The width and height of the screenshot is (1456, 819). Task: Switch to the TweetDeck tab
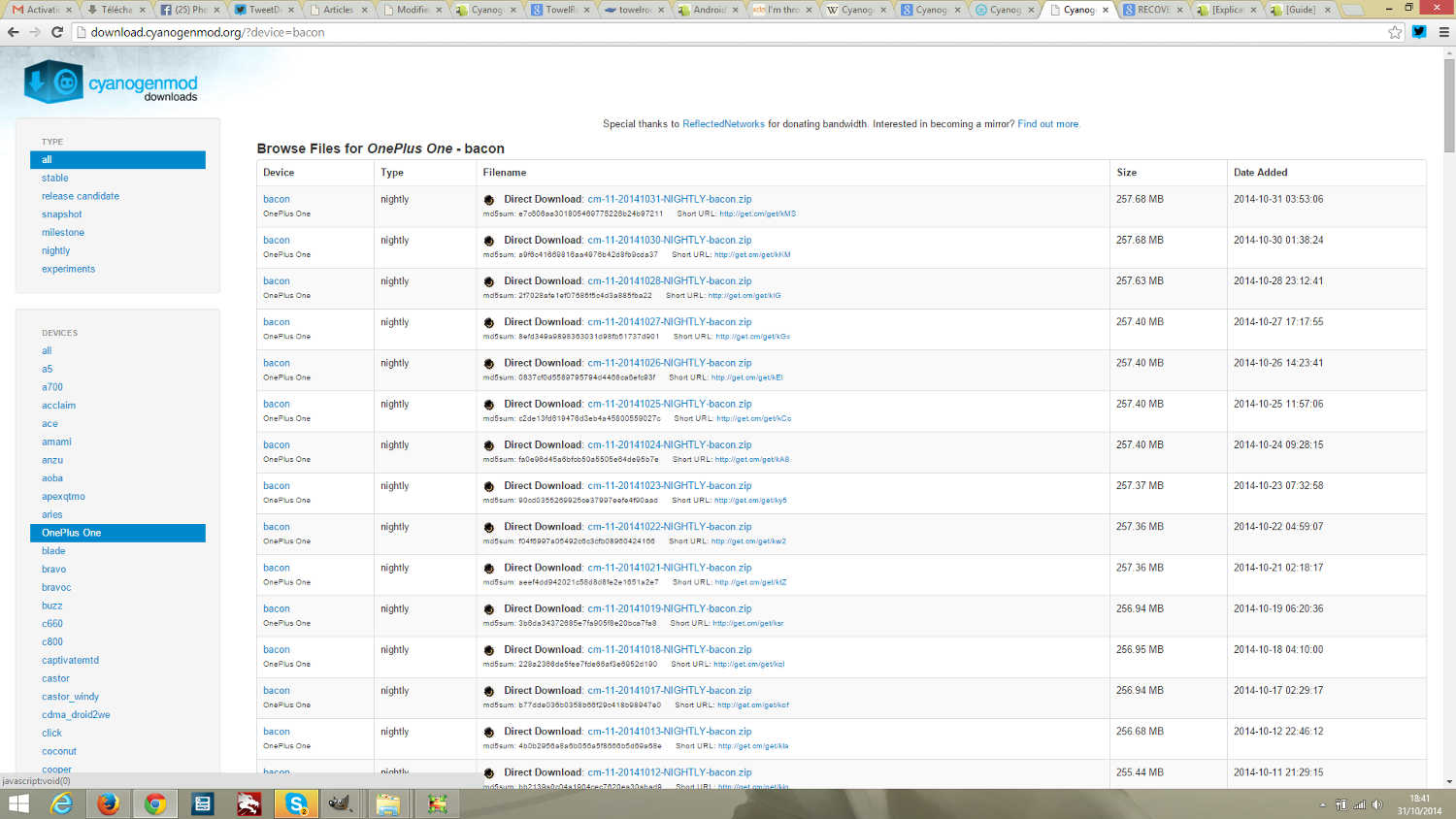coord(264,10)
